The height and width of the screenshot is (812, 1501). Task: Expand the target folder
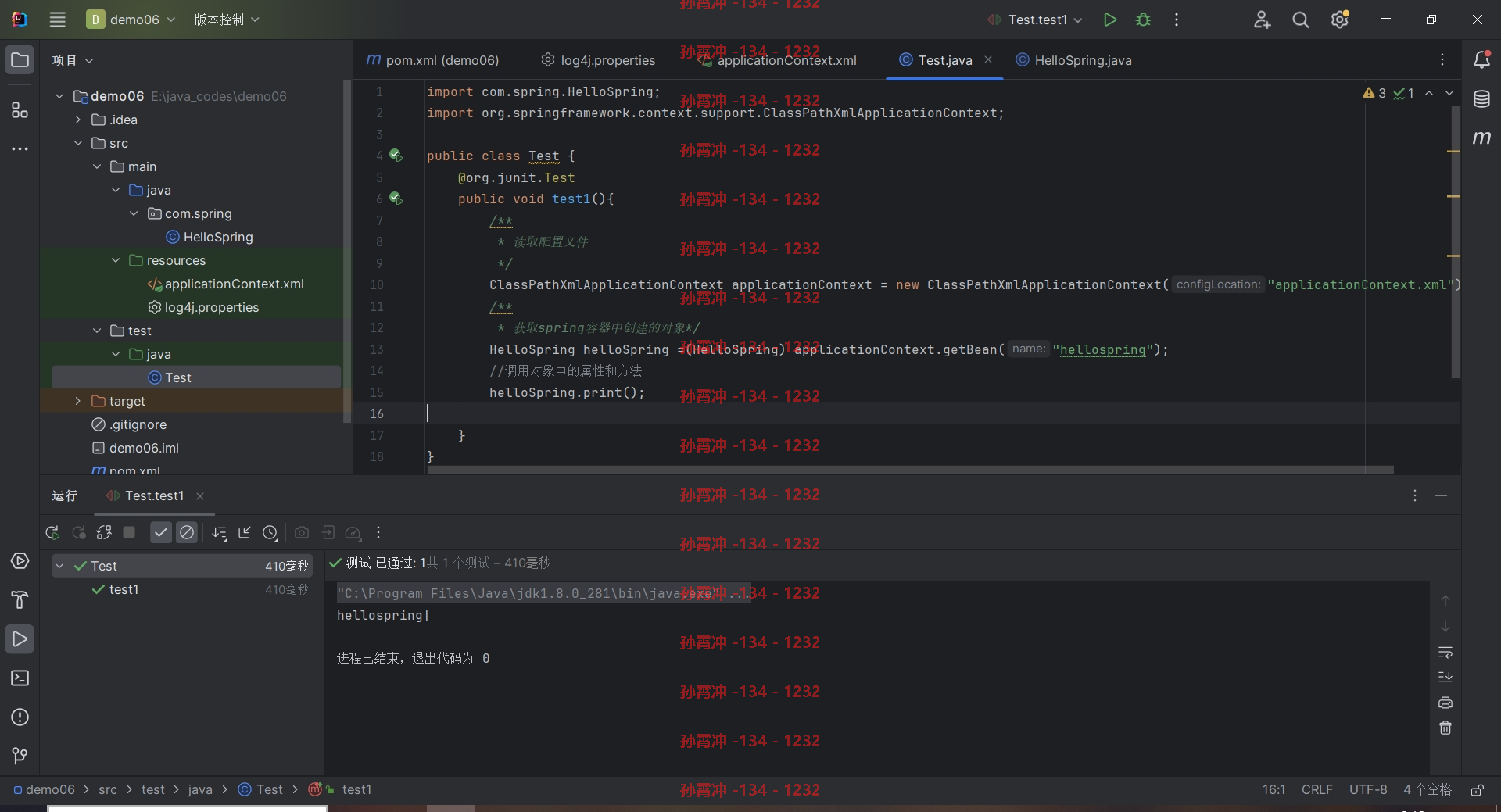coord(78,401)
